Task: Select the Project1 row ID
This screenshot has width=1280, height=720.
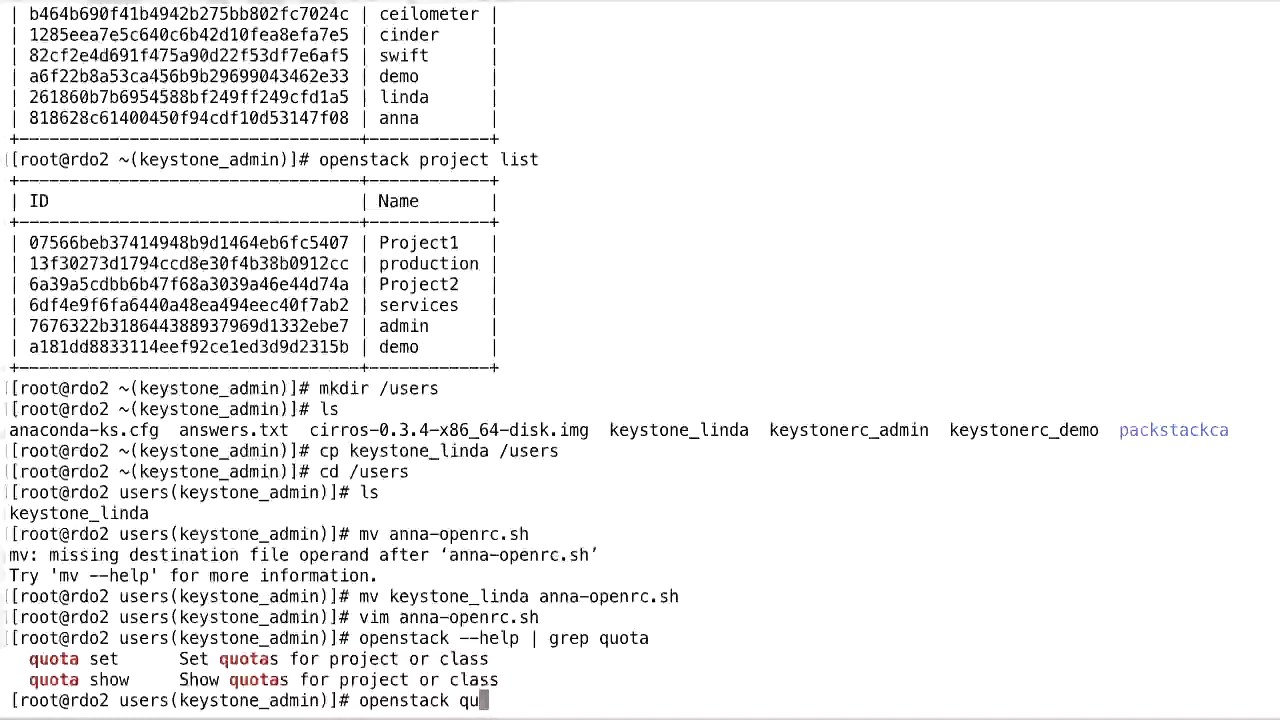Action: pos(189,243)
